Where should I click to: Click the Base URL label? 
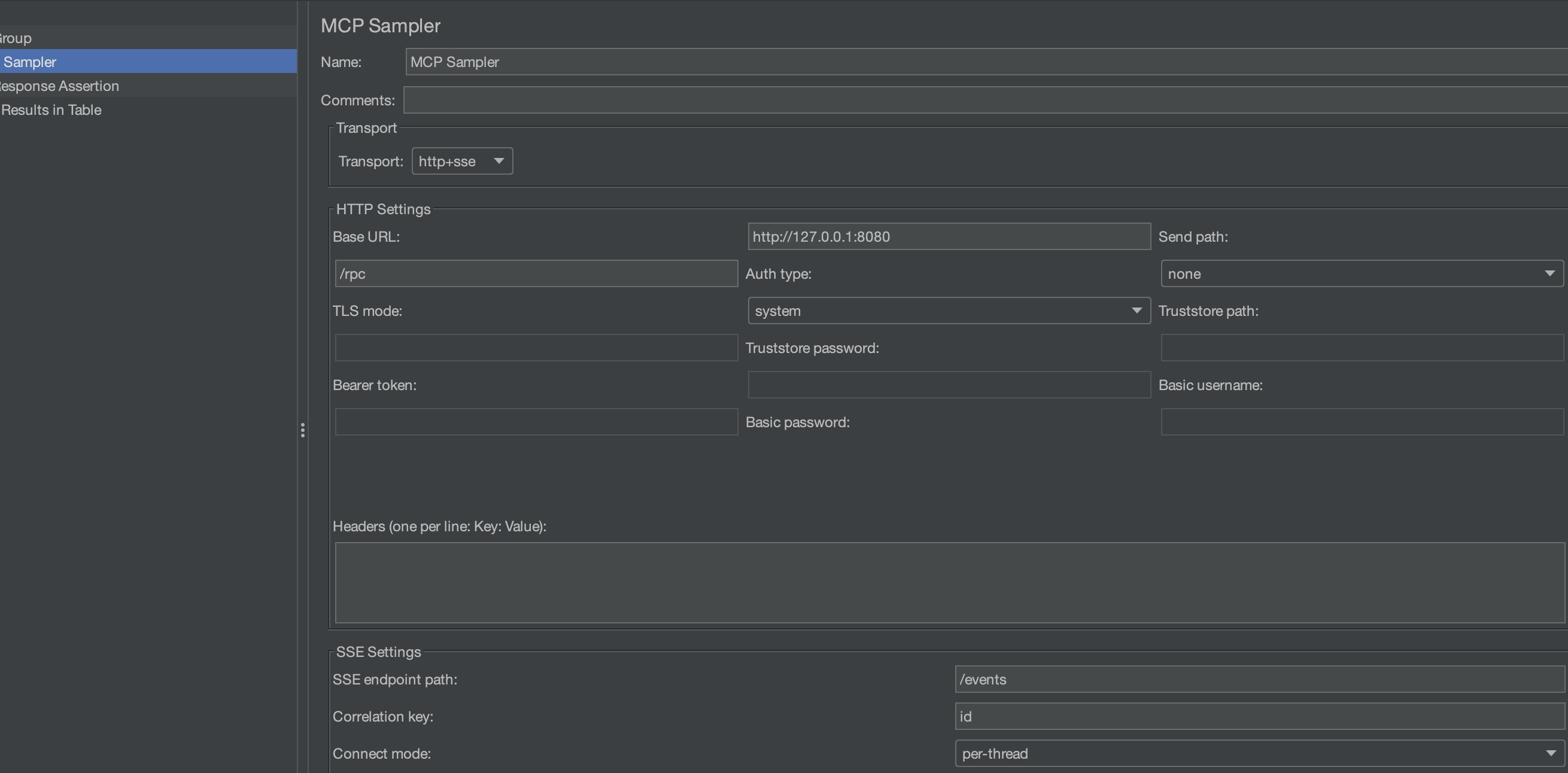click(366, 237)
